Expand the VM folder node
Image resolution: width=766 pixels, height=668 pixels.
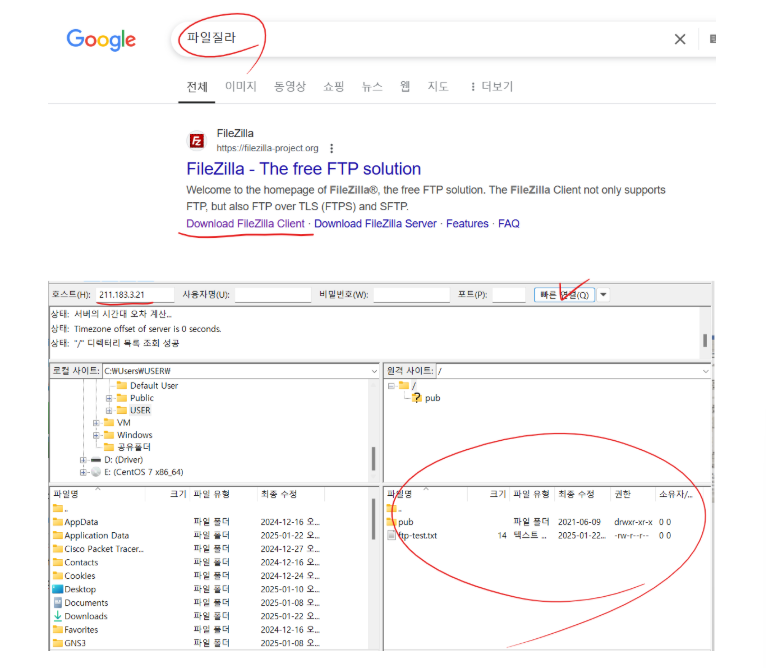point(96,423)
